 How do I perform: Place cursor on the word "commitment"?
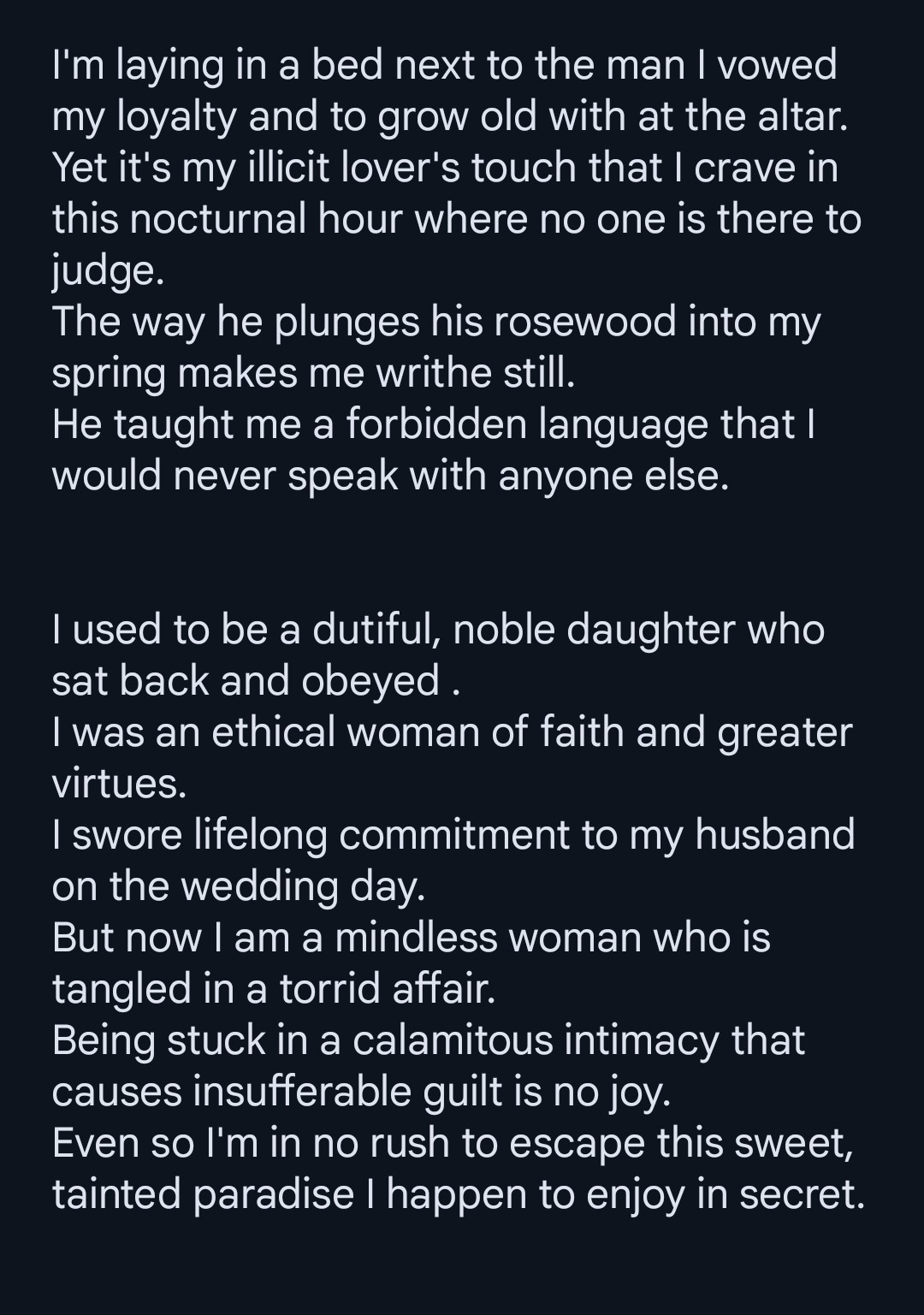point(453,836)
